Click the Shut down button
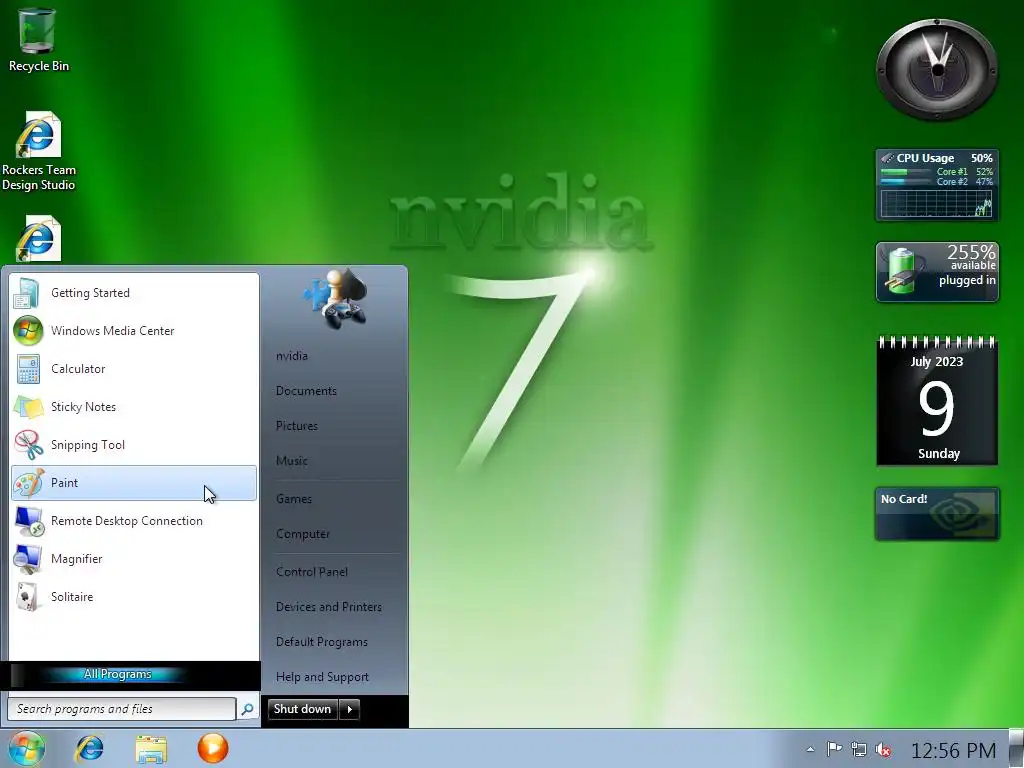The height and width of the screenshot is (768, 1024). (302, 709)
